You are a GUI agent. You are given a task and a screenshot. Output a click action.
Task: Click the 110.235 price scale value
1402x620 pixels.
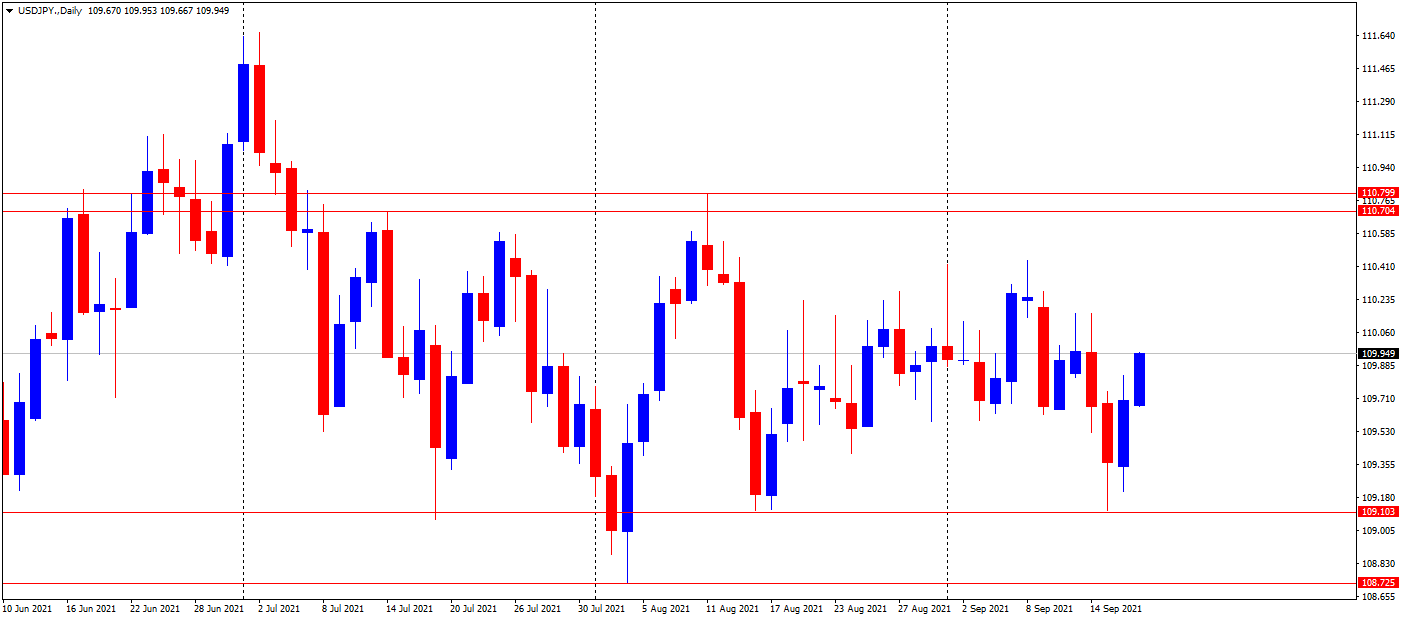1379,300
